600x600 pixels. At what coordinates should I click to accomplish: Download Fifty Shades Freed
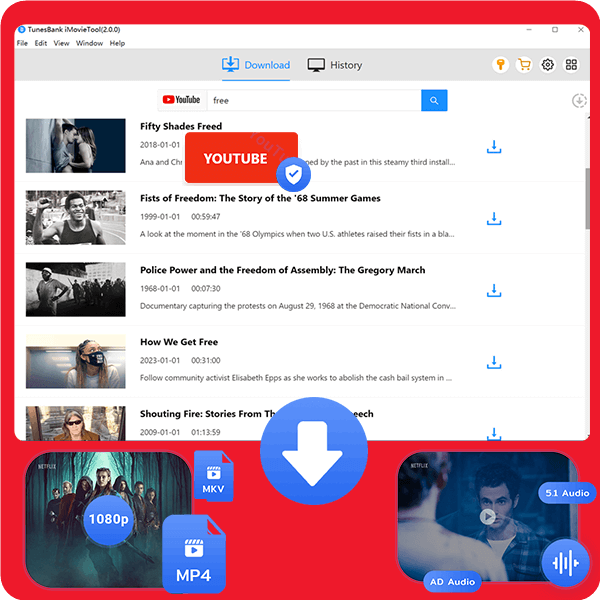[x=494, y=147]
